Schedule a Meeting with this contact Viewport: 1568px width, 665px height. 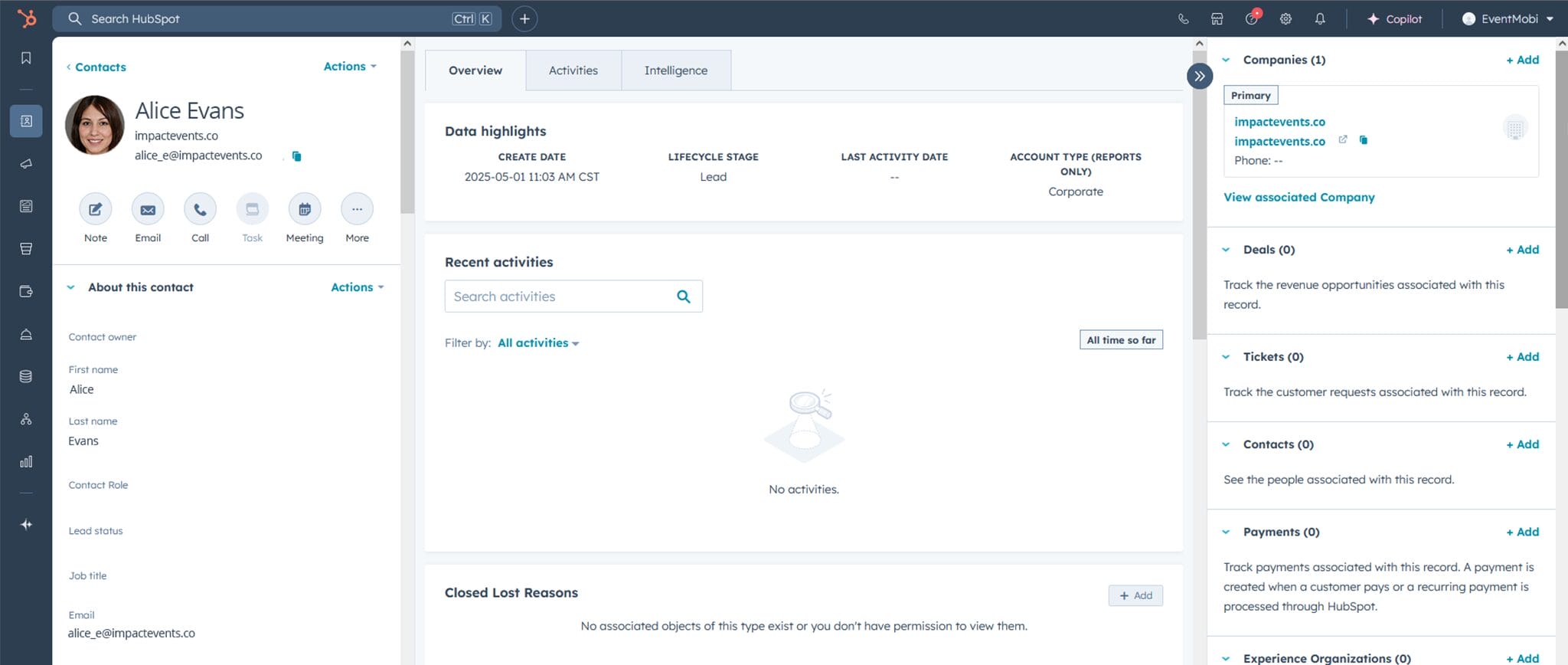pyautogui.click(x=305, y=209)
